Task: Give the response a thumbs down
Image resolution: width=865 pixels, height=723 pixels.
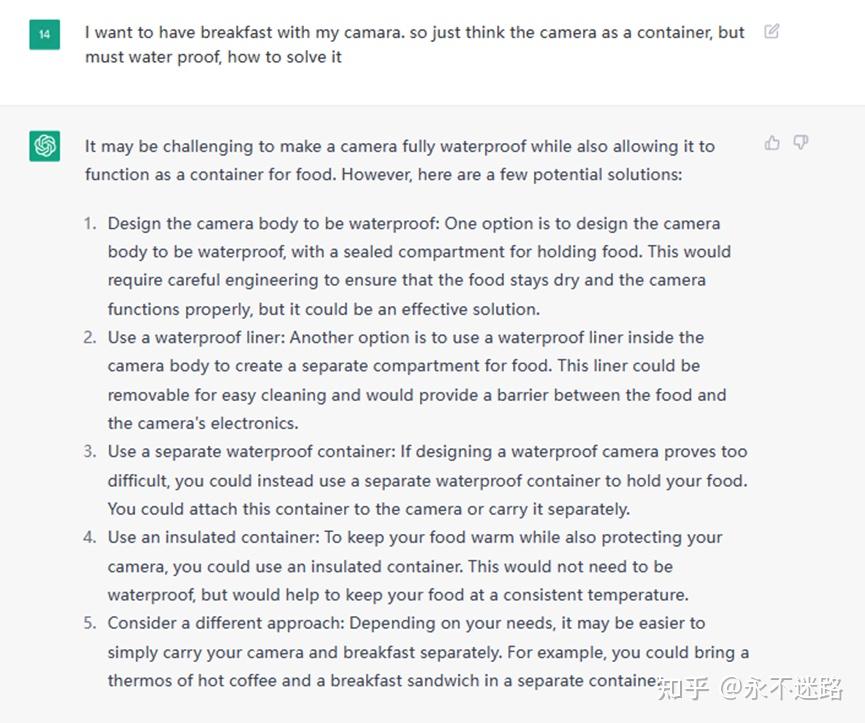Action: (800, 143)
